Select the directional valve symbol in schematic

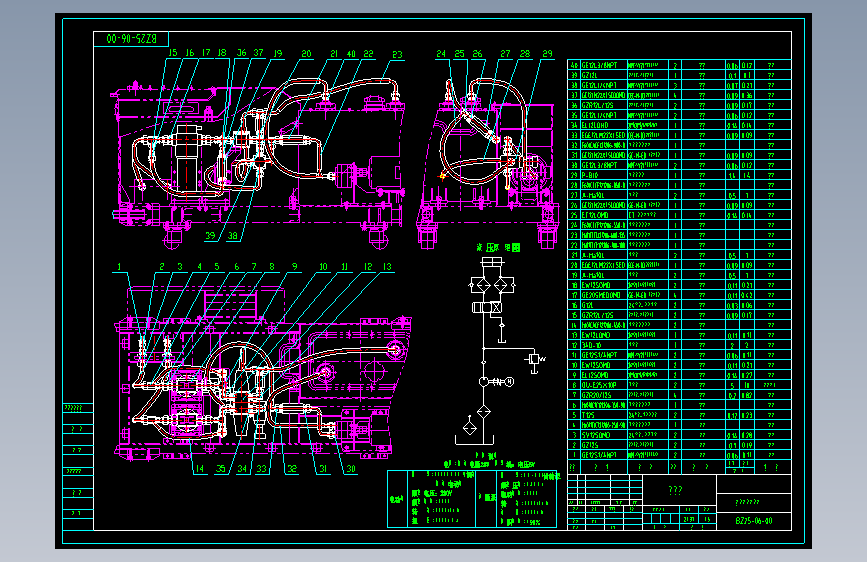[x=487, y=308]
